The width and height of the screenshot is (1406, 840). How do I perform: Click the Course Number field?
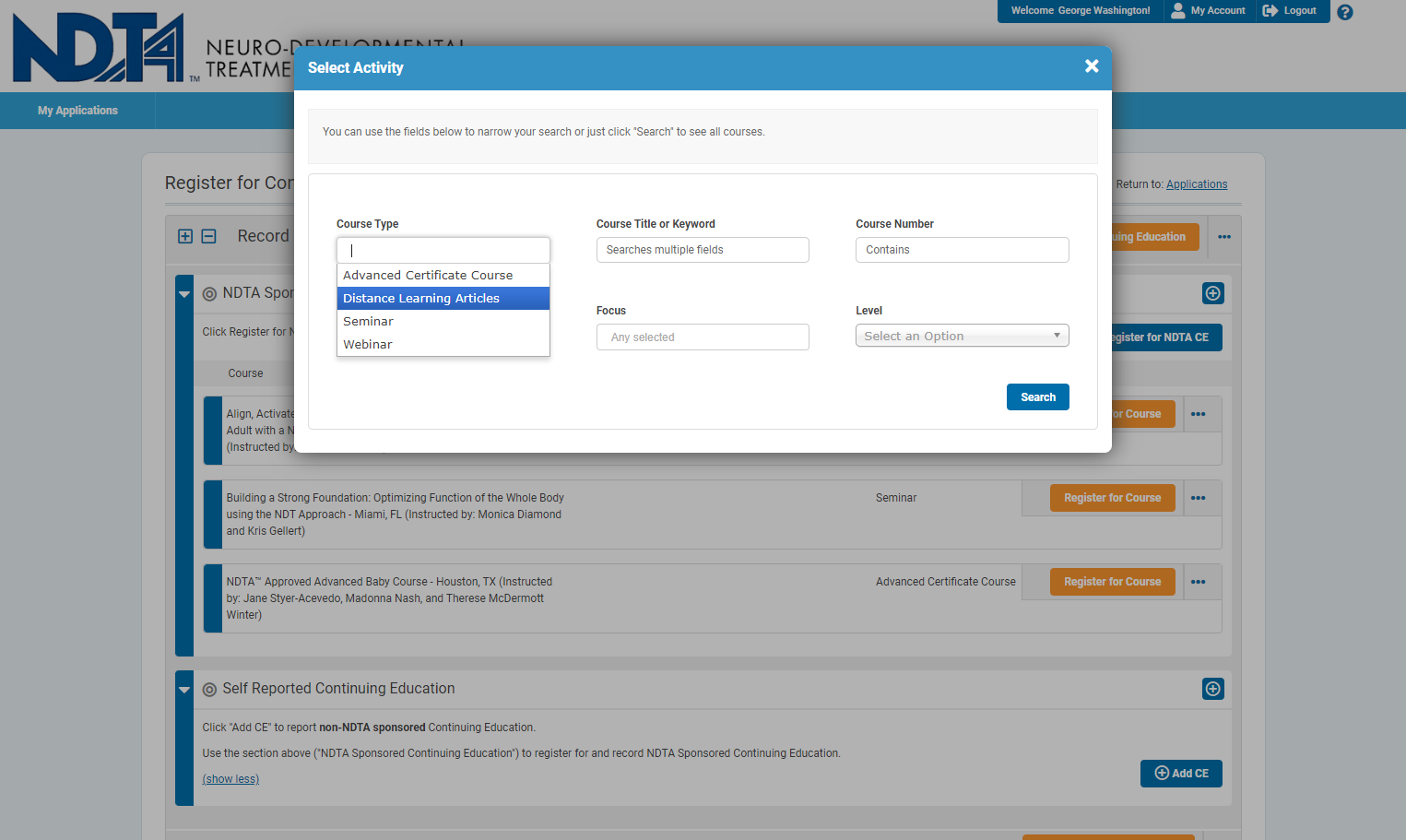962,250
